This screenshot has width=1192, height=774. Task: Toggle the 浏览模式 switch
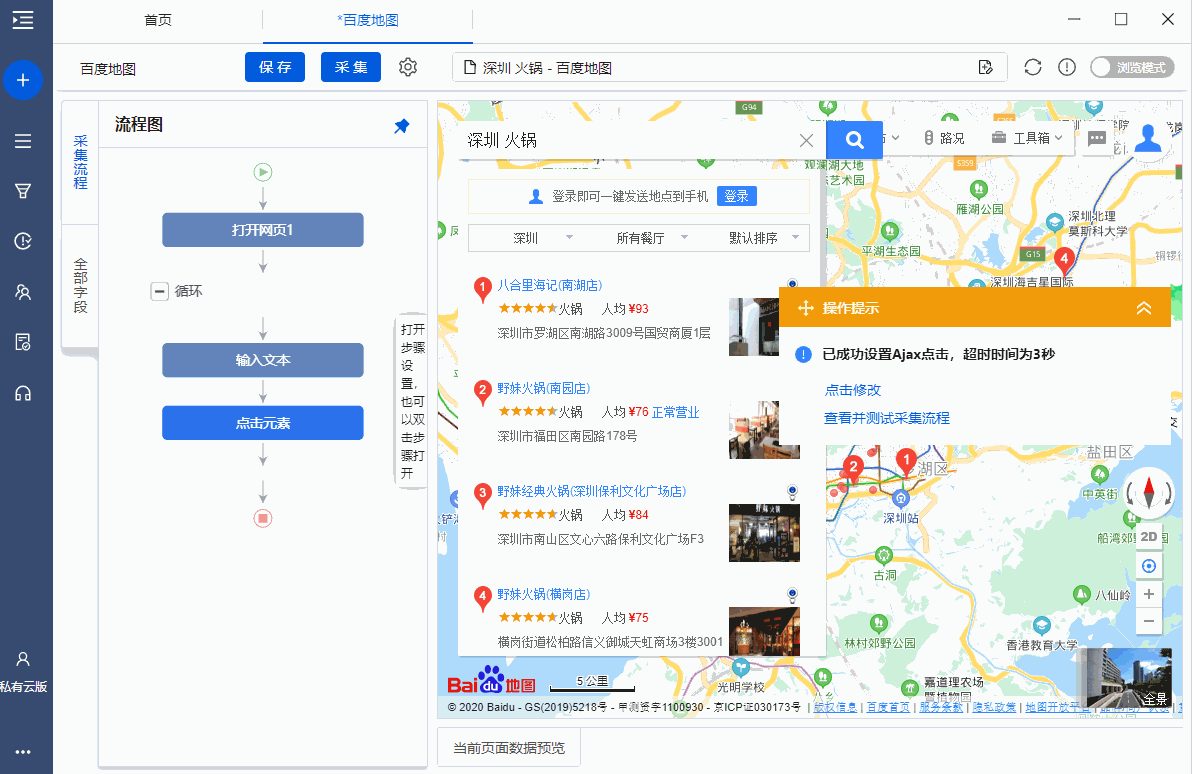pyautogui.click(x=1132, y=68)
